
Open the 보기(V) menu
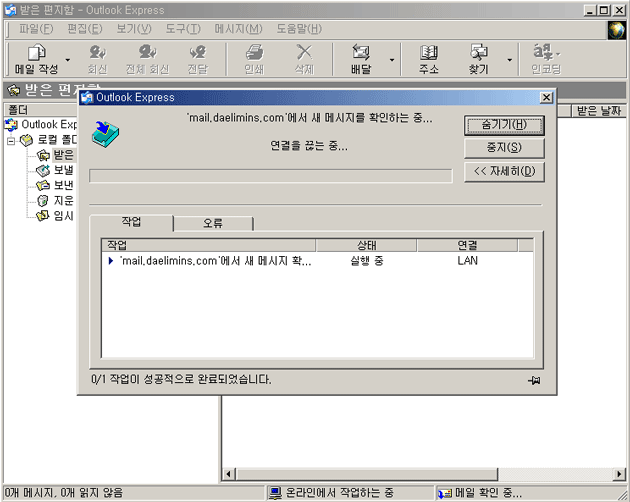pos(134,29)
